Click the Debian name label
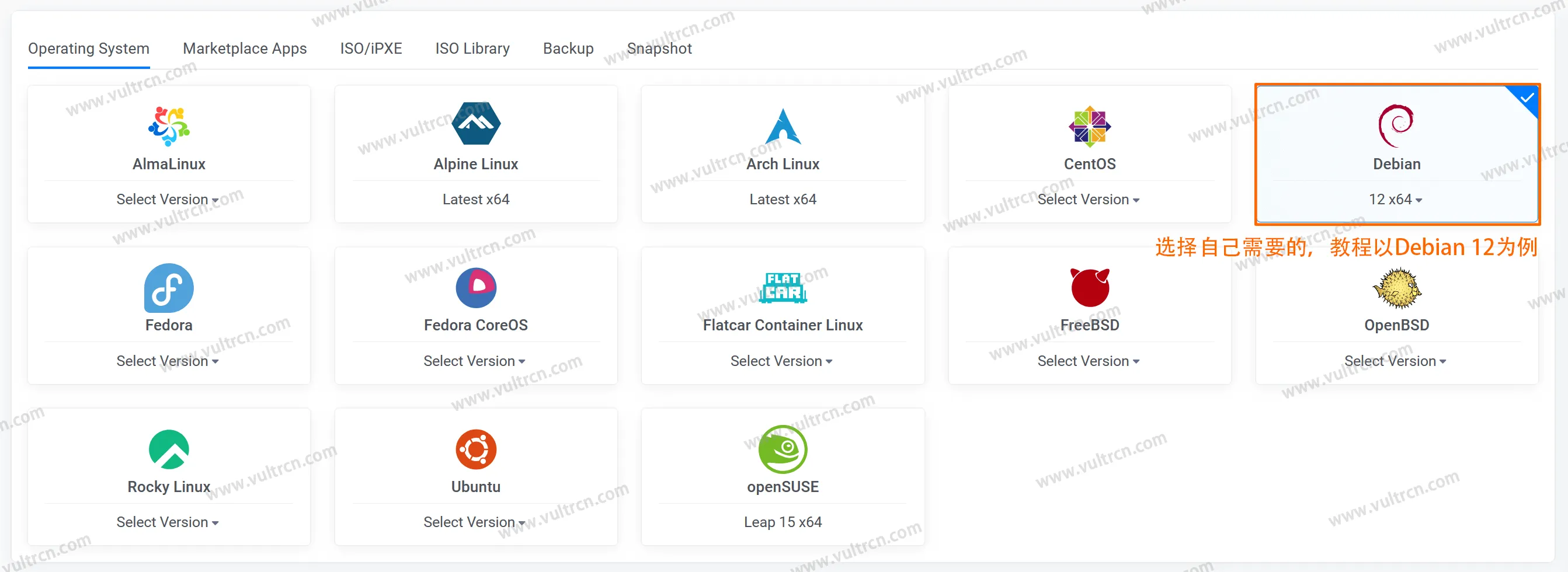Screen dimensions: 1568x572 click(x=1396, y=163)
